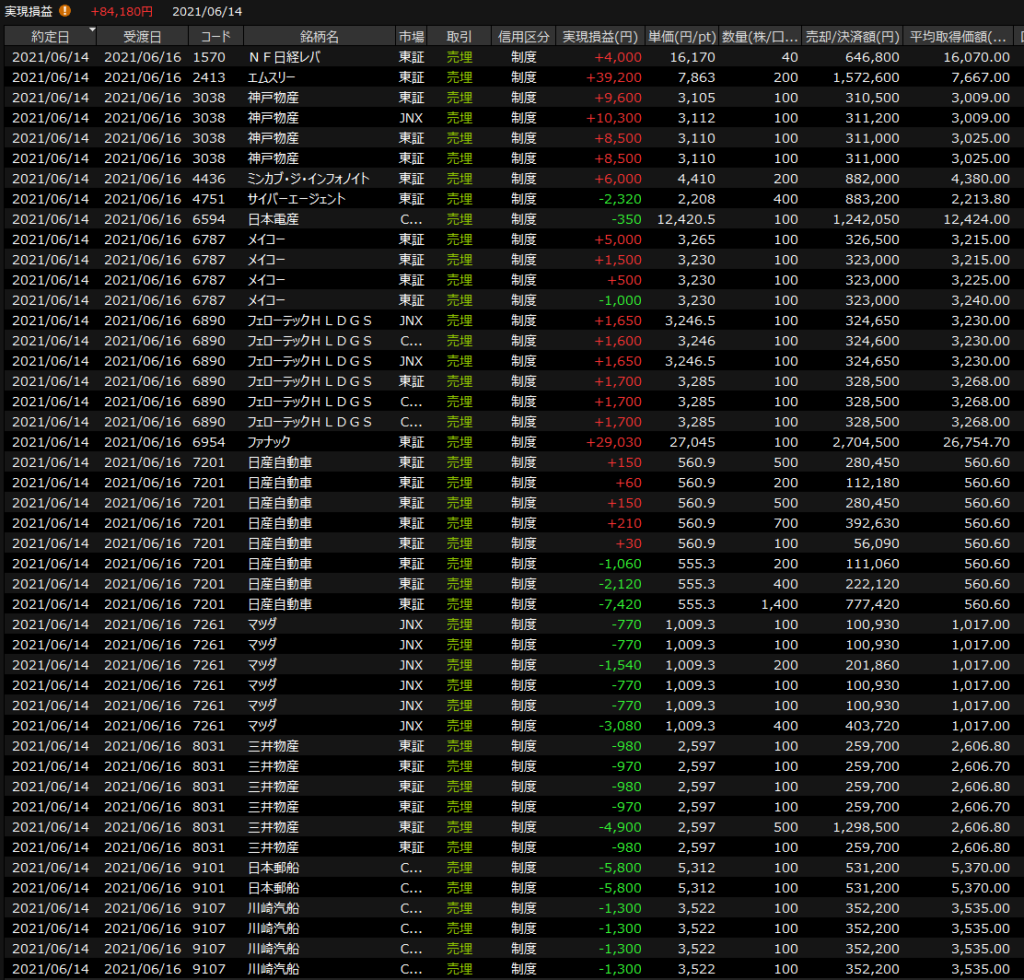Click the +84,180円 total profit value
The image size is (1024, 980).
(x=121, y=11)
